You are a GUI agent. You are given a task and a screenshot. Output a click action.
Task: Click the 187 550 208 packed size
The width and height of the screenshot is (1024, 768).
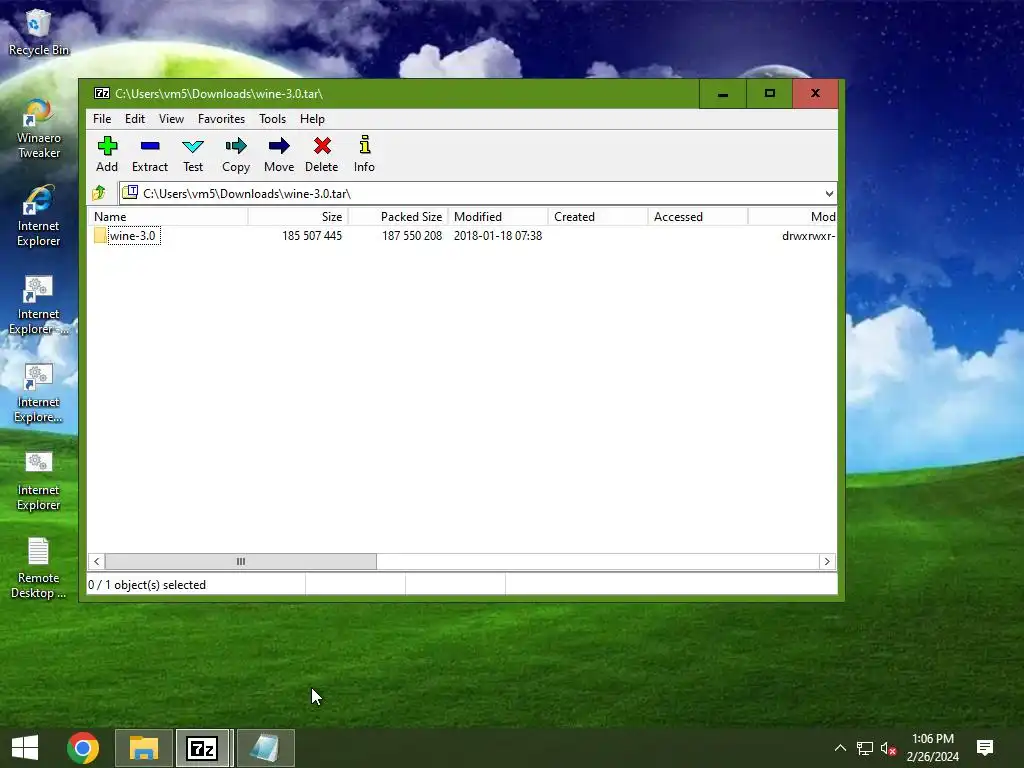tap(411, 236)
